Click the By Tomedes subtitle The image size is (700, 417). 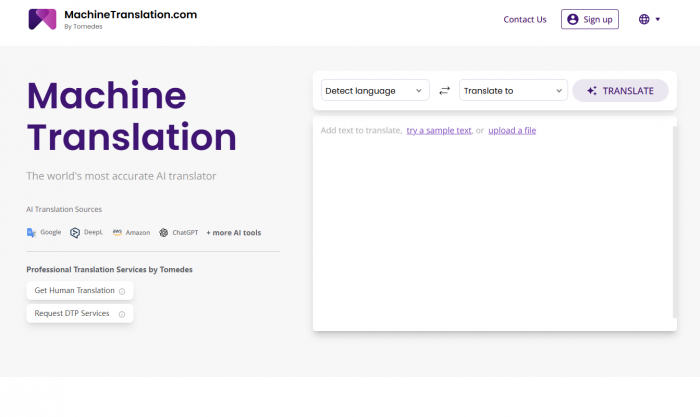click(x=83, y=27)
